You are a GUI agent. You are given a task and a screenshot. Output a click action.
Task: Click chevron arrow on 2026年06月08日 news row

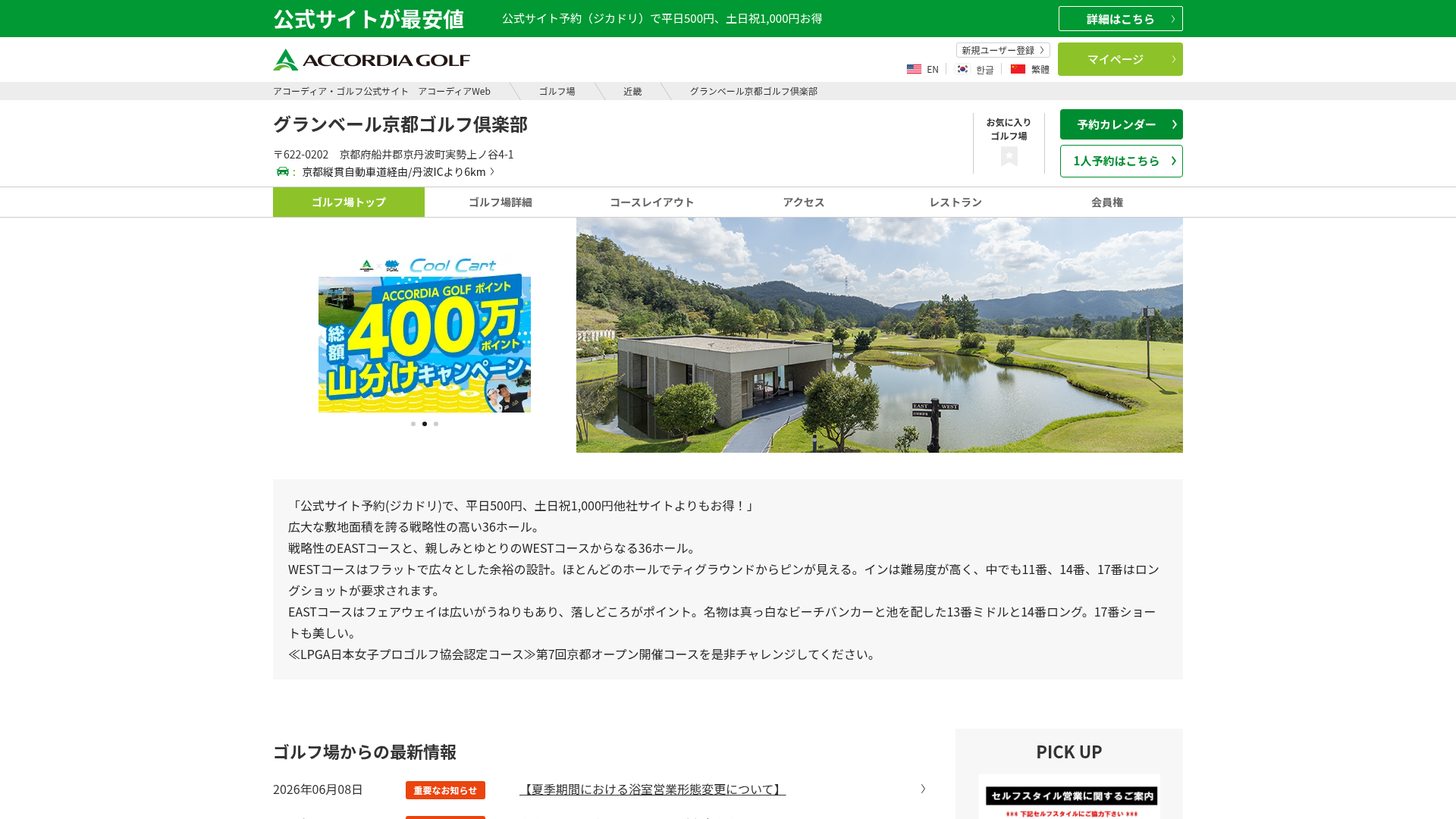click(x=923, y=789)
